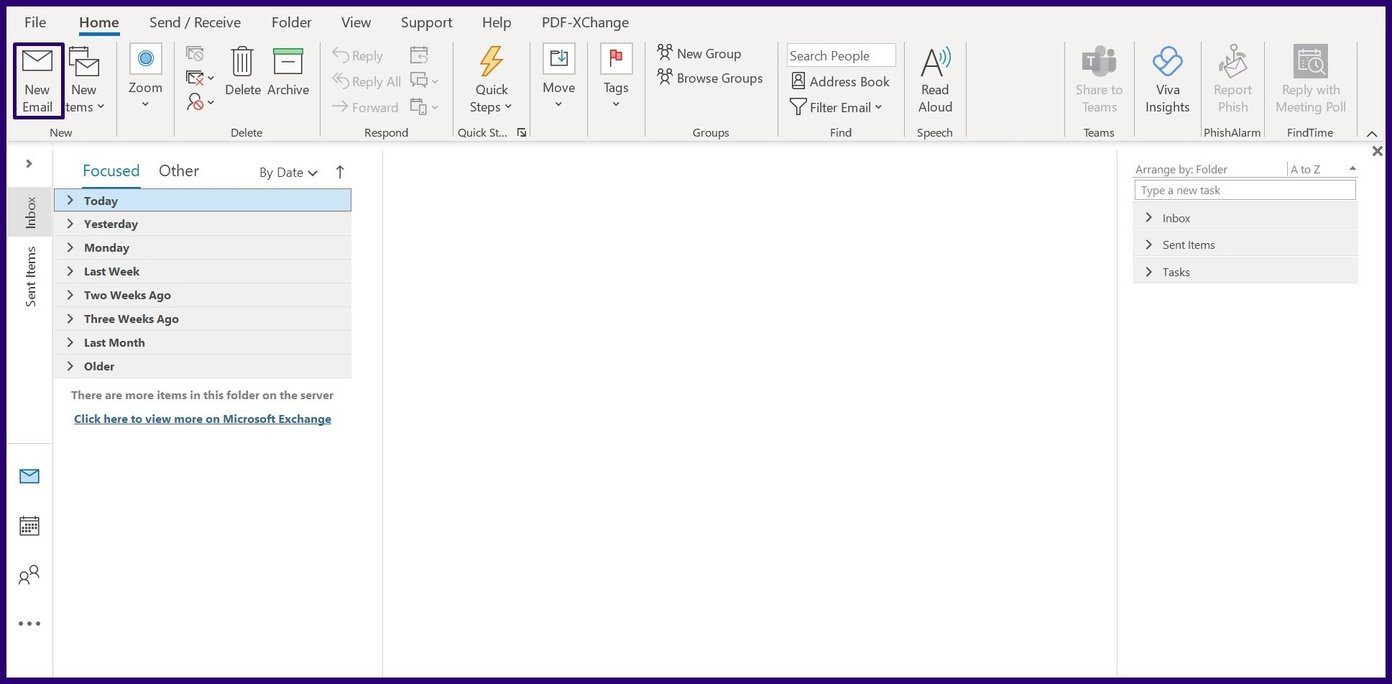Click the Reply with Meeting icon
Image resolution: width=1392 pixels, height=684 pixels.
click(419, 55)
